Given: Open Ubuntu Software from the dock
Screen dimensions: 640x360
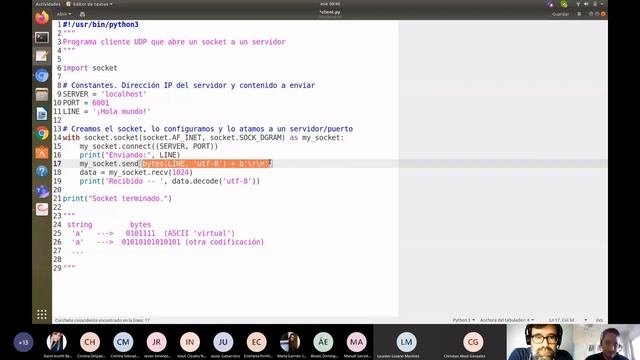Looking at the screenshot, I should [42, 153].
